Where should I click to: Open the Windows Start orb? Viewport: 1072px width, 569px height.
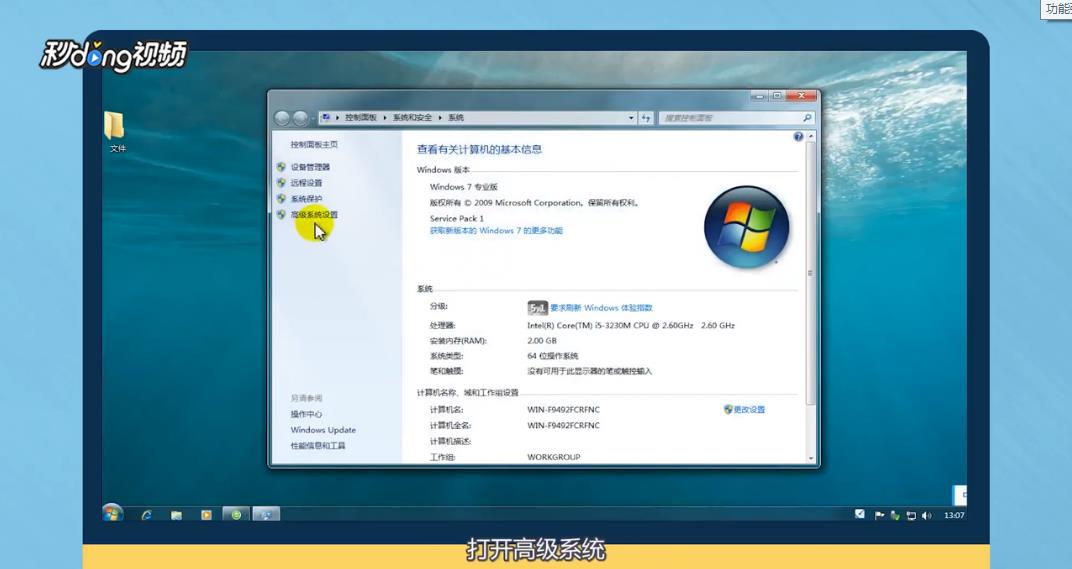coord(112,514)
